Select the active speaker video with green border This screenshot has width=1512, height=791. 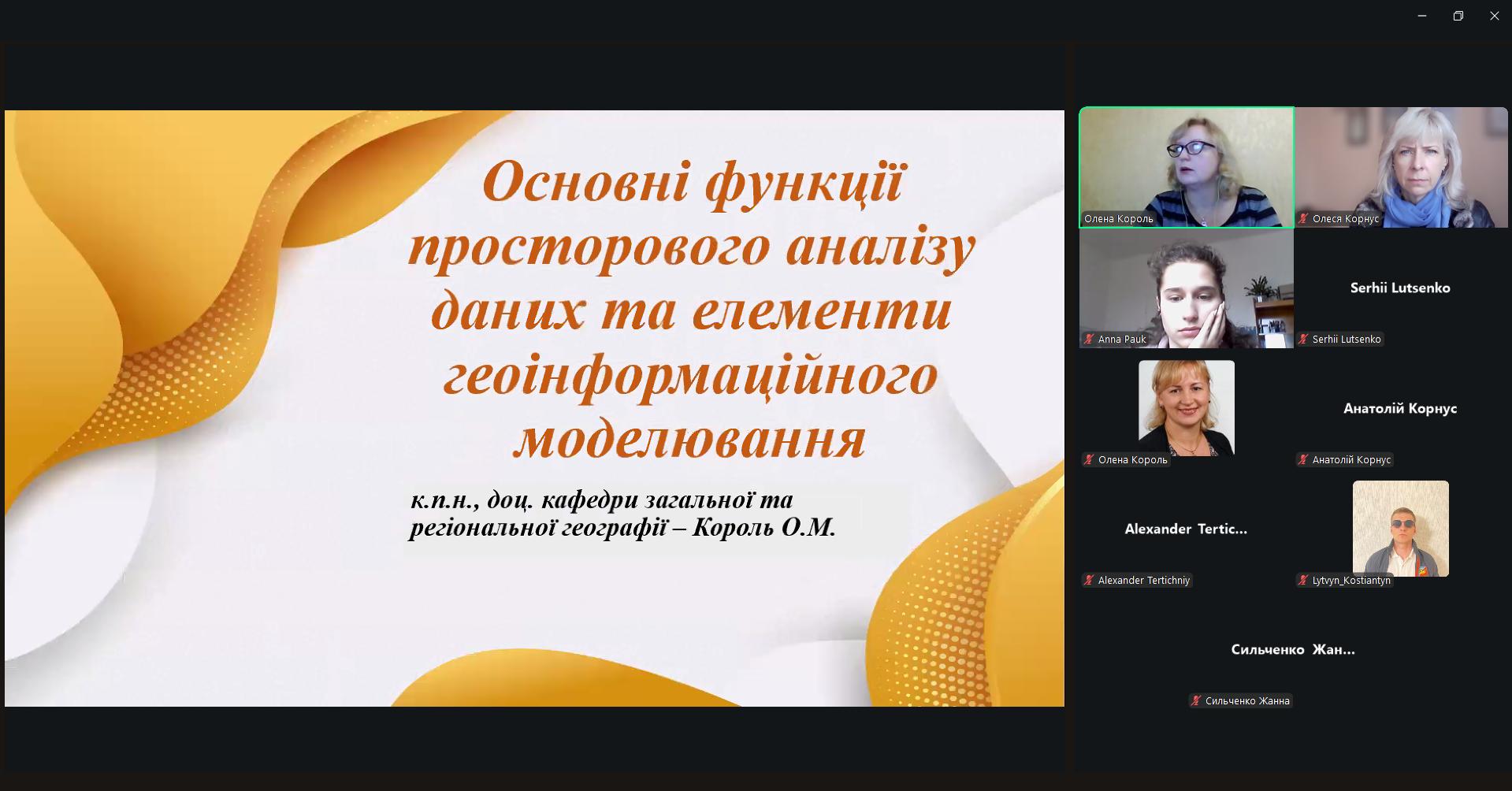coord(1186,166)
